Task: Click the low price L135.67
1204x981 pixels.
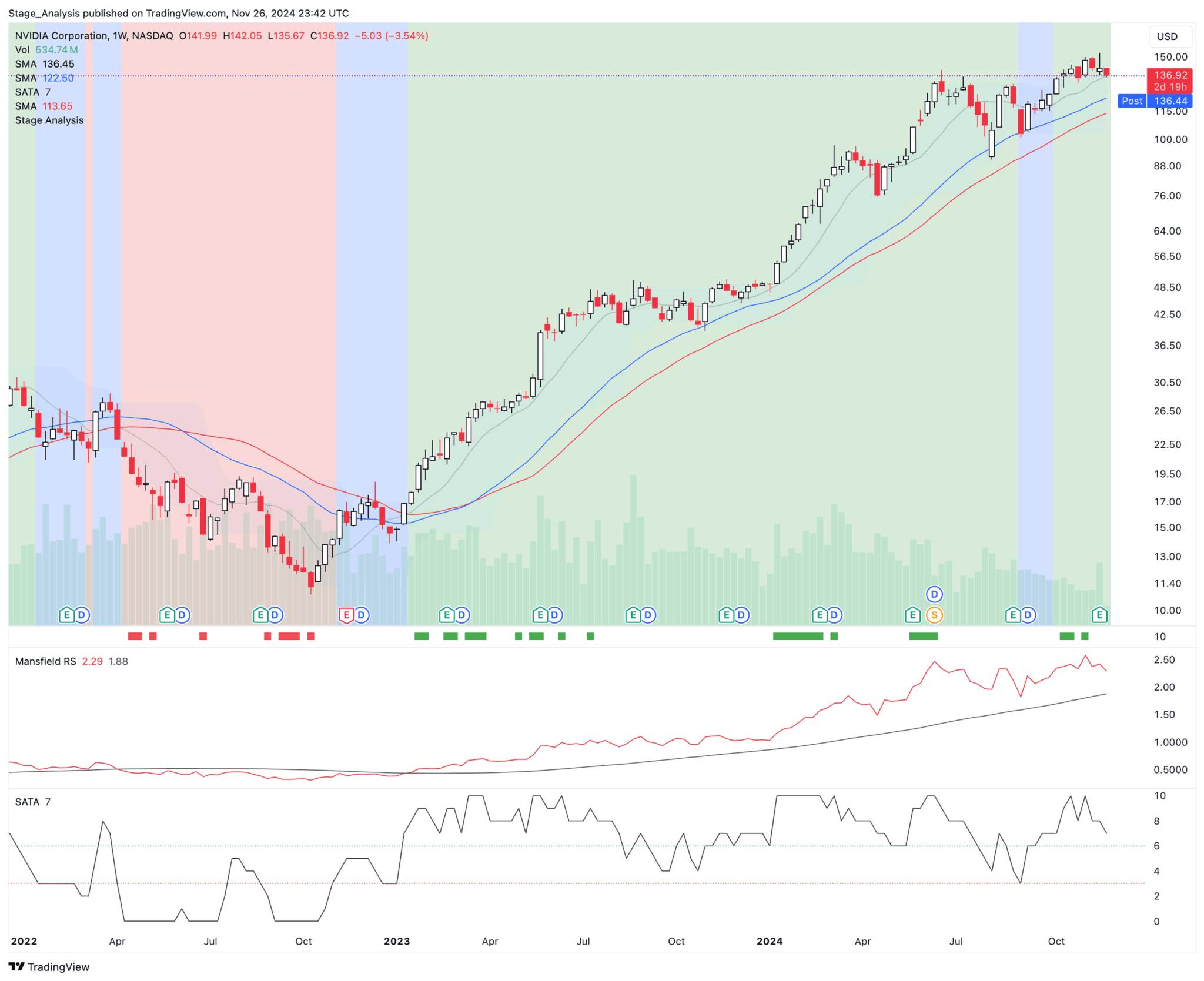Action: (286, 36)
